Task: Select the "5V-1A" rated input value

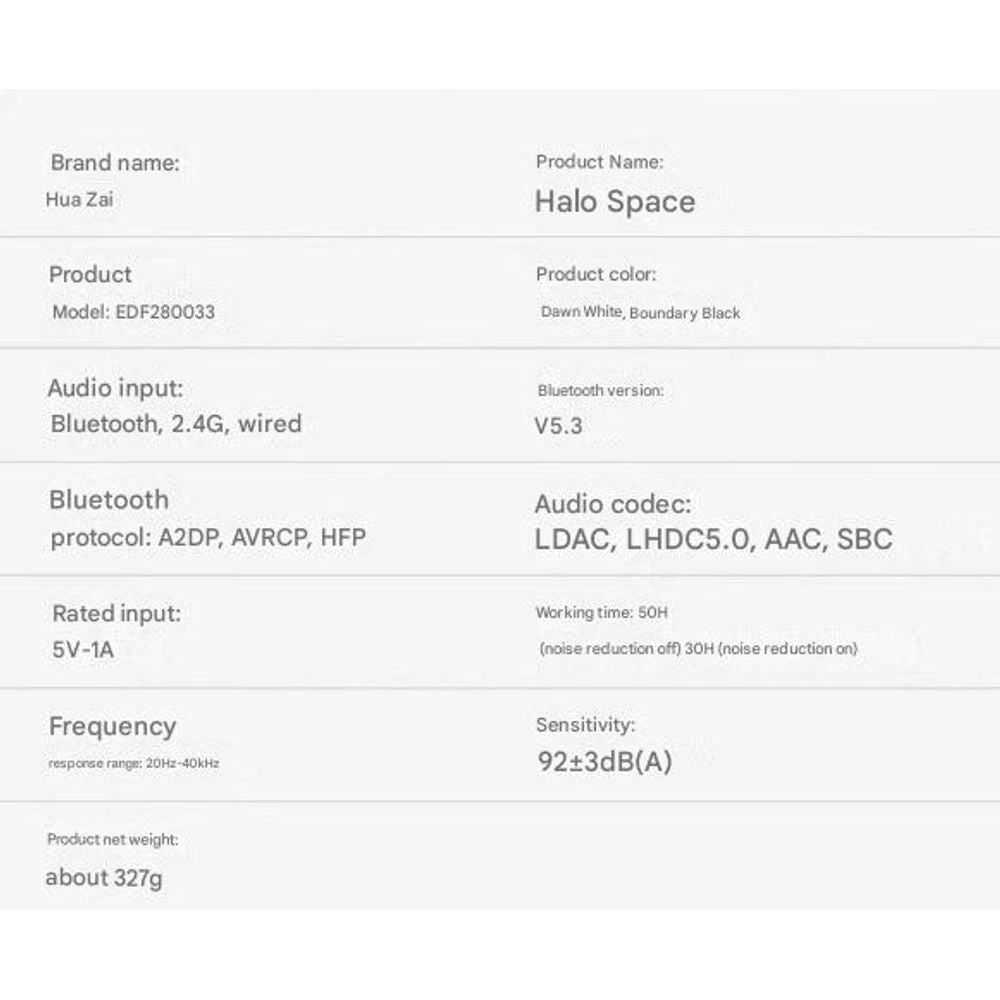Action: [83, 650]
